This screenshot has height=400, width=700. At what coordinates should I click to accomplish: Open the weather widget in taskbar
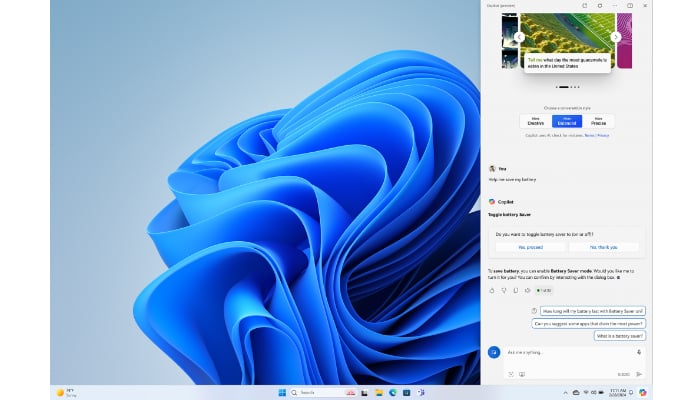coord(67,392)
